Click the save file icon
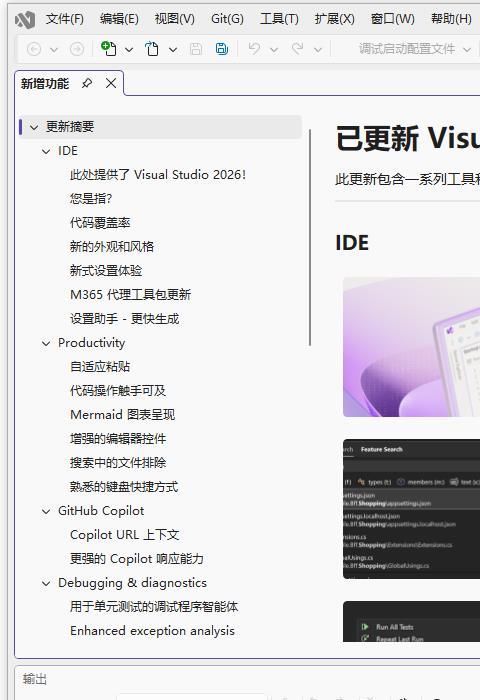Viewport: 480px width, 700px height. click(x=196, y=49)
